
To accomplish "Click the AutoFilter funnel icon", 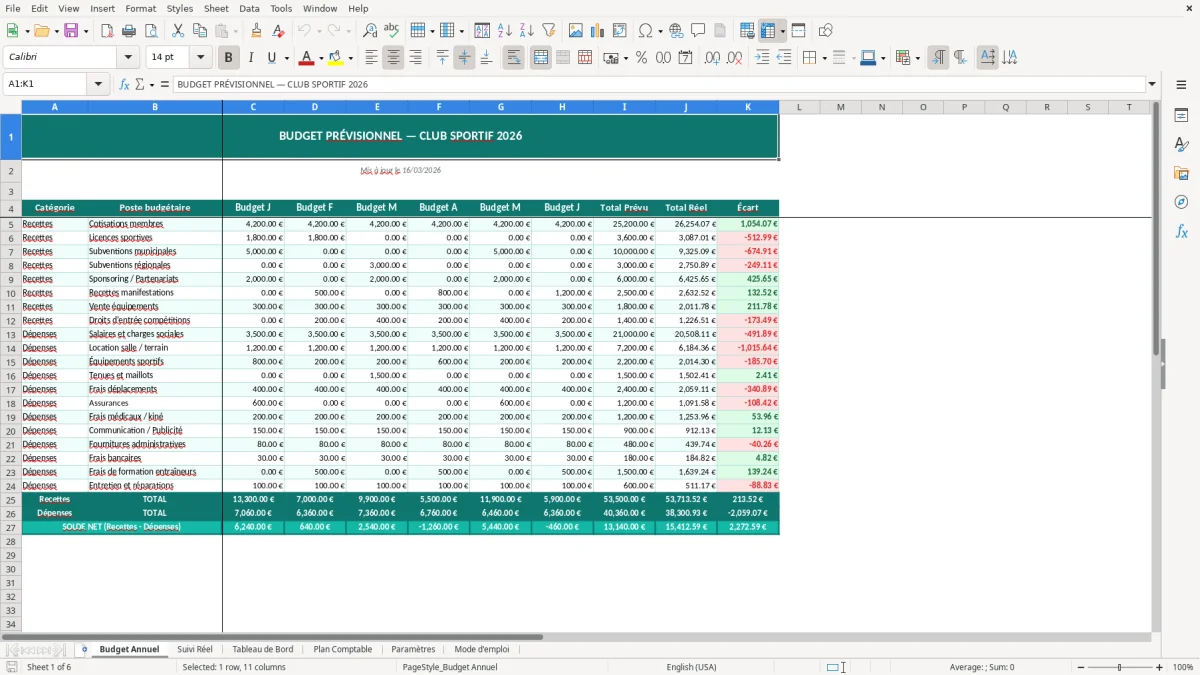I will coord(549,31).
